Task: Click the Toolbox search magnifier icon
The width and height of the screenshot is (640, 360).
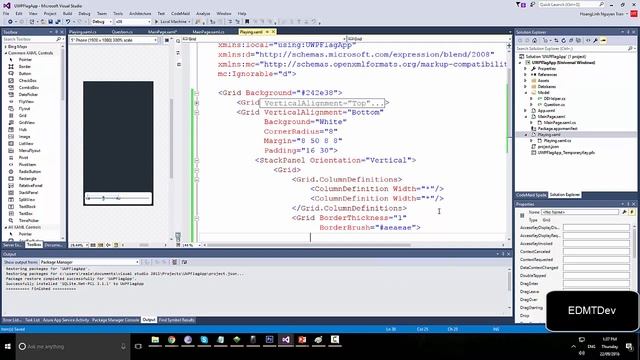Action: (x=59, y=39)
